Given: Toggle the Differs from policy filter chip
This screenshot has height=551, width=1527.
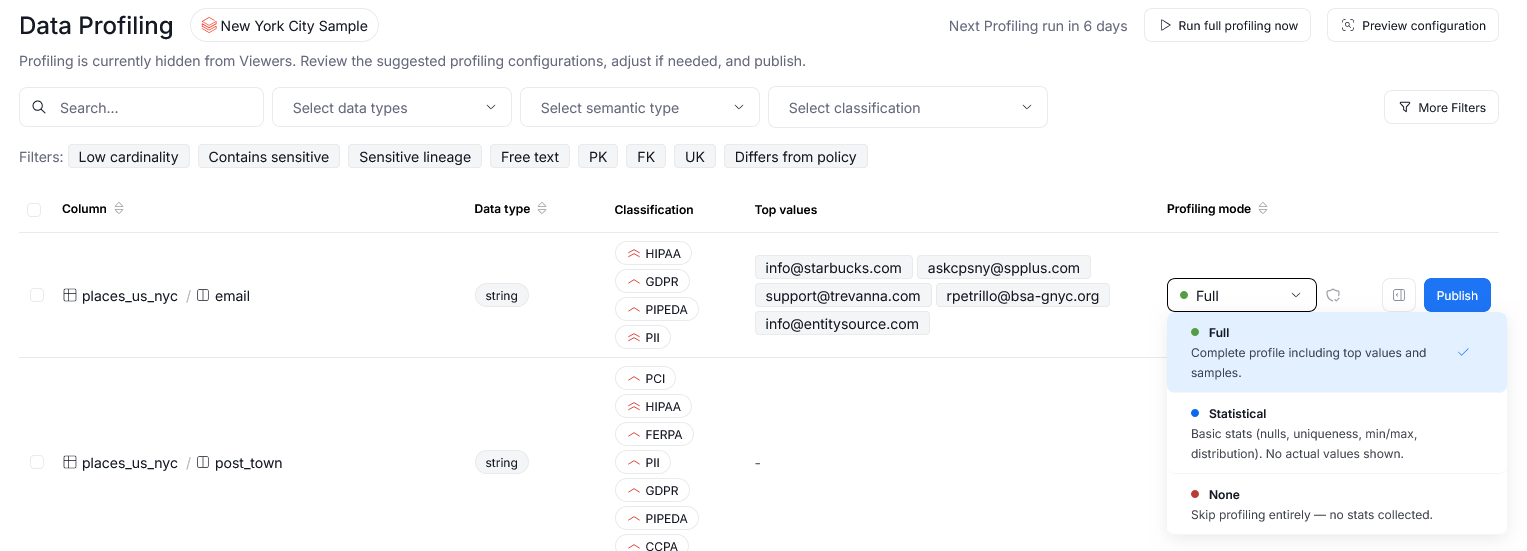Looking at the screenshot, I should point(796,156).
